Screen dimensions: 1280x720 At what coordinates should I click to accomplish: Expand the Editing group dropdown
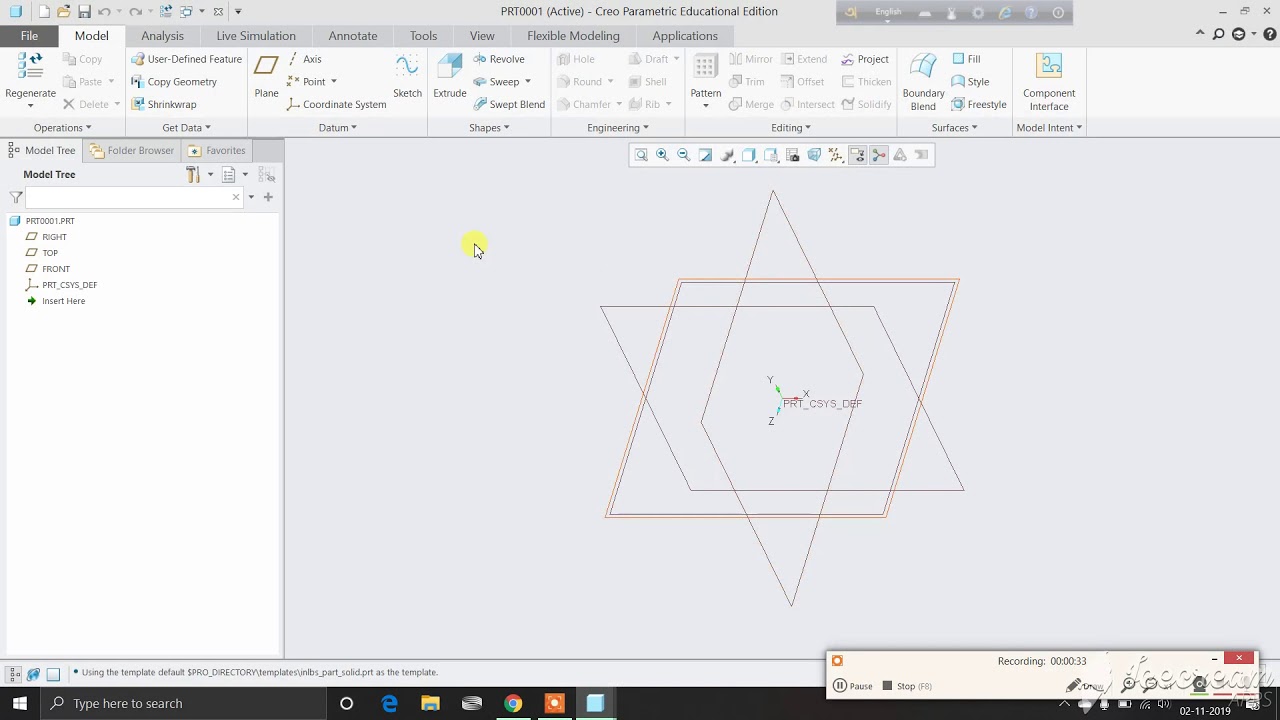pos(790,128)
